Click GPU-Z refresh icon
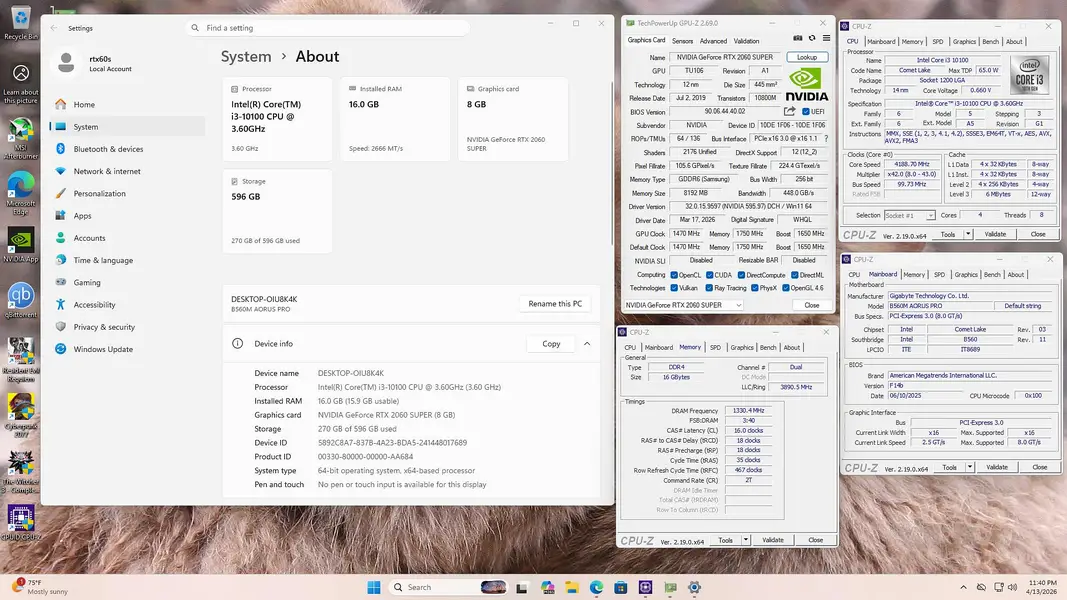 [x=812, y=38]
